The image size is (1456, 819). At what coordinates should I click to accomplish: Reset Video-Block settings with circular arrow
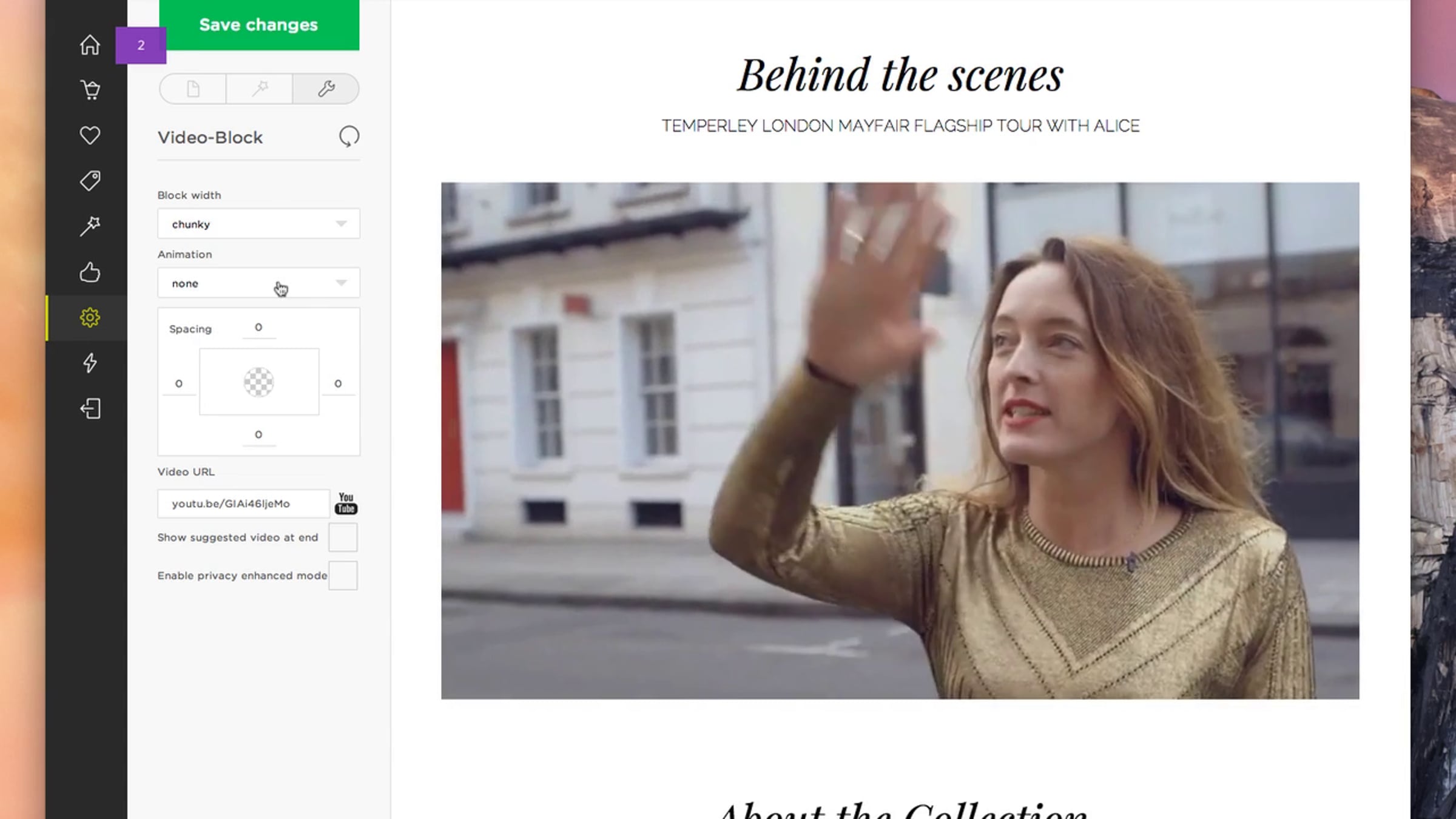[x=349, y=136]
